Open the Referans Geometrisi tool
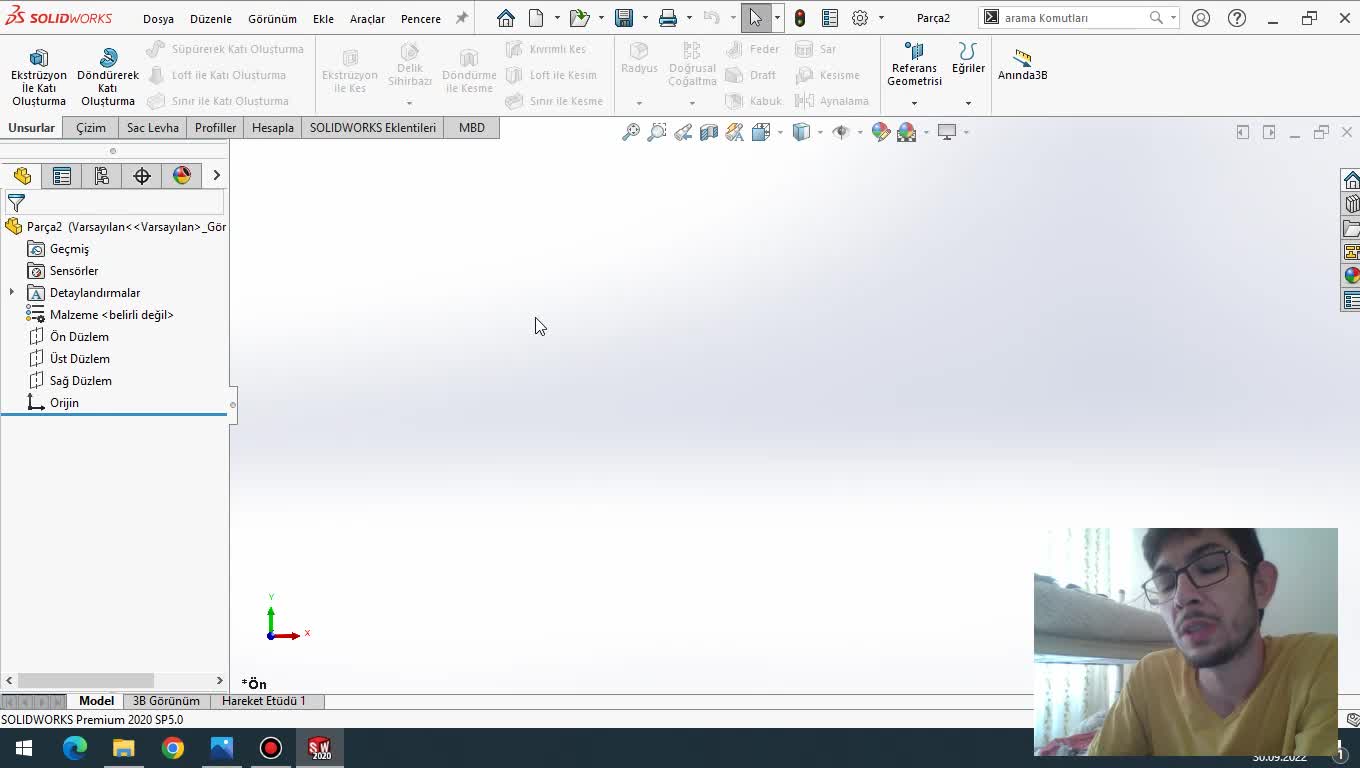Image resolution: width=1360 pixels, height=768 pixels. point(914,64)
